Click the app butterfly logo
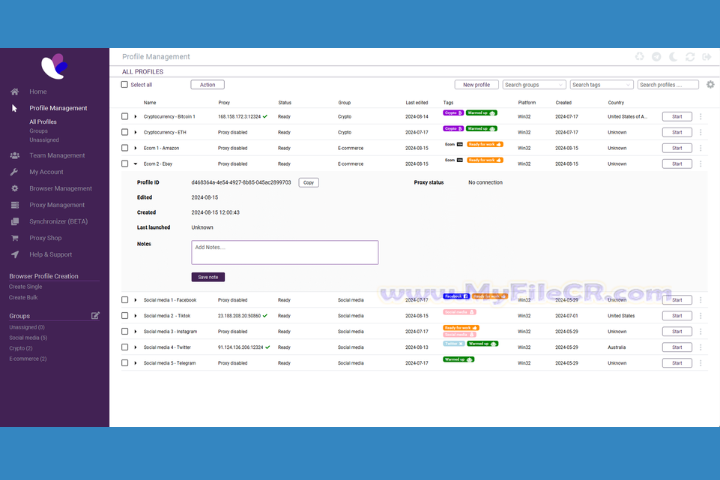 click(x=54, y=66)
